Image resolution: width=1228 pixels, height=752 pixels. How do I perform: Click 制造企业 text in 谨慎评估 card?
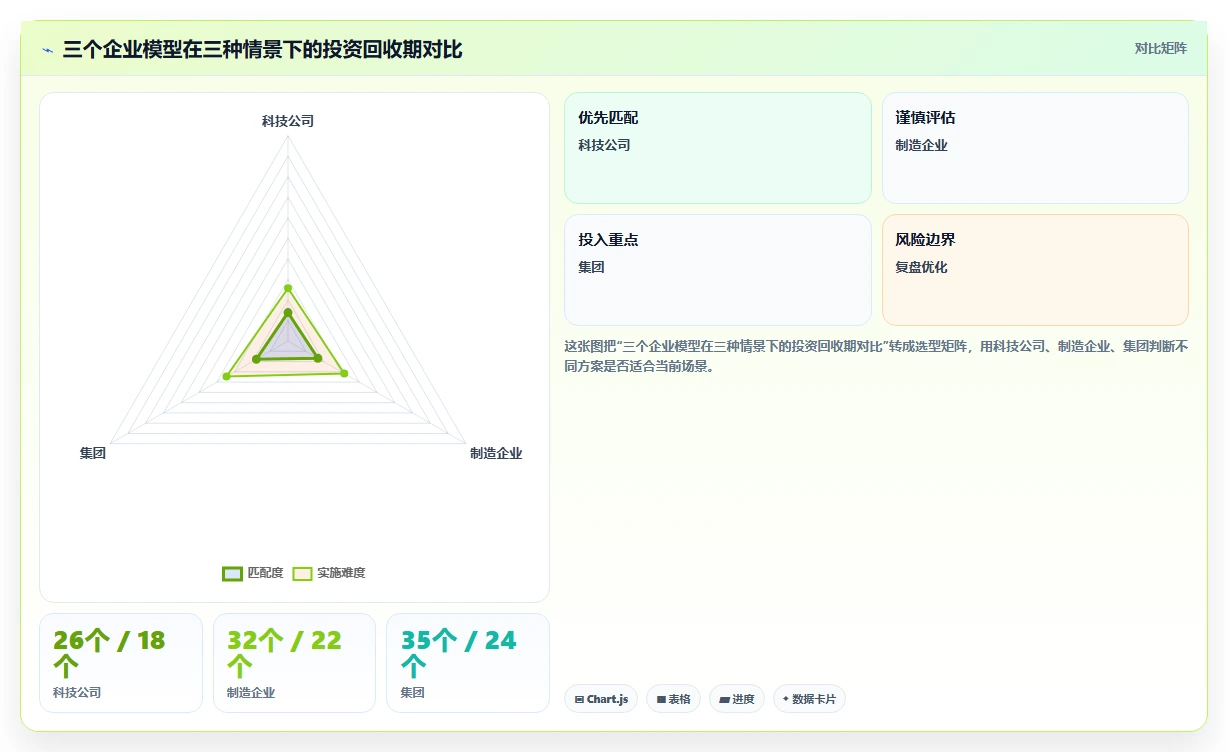(921, 145)
